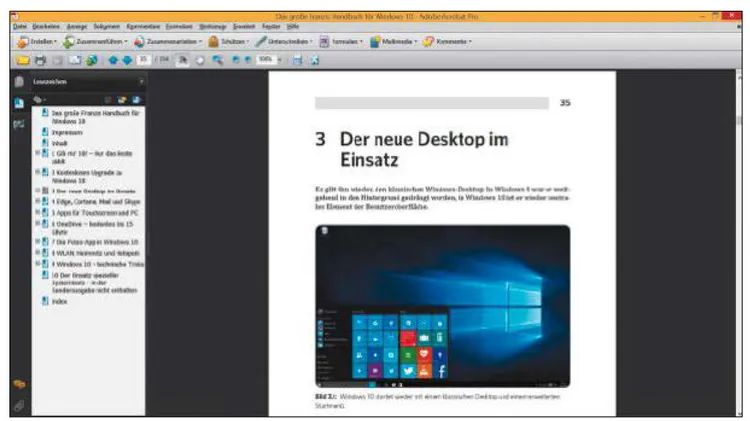Click the Open file folder icon
Image resolution: width=750 pixels, height=421 pixels.
tap(23, 60)
